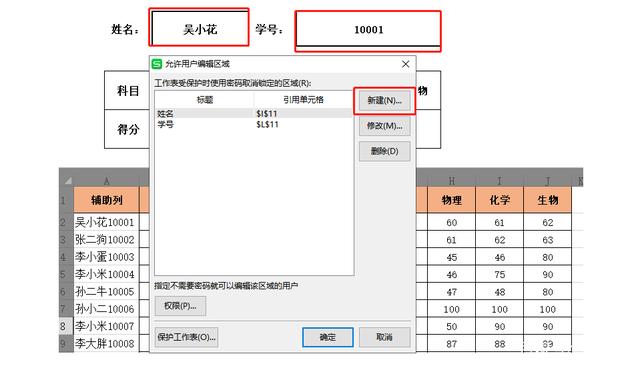Open the 权限(P)... settings
Image resolution: width=640 pixels, height=366 pixels.
180,306
